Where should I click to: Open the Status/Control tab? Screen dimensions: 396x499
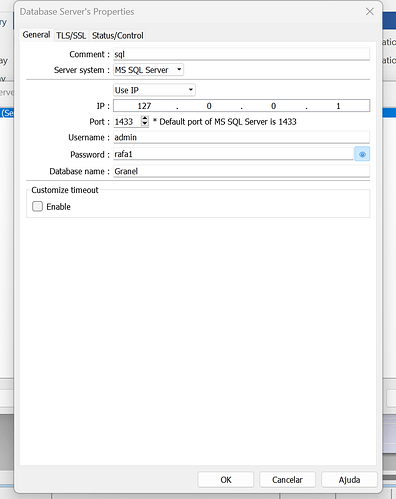point(118,35)
